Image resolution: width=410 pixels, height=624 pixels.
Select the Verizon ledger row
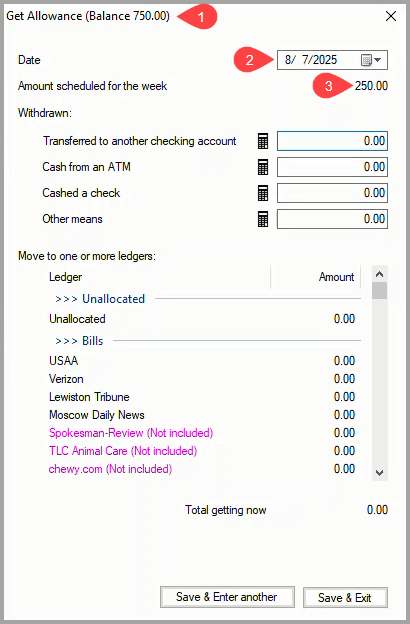[203, 379]
